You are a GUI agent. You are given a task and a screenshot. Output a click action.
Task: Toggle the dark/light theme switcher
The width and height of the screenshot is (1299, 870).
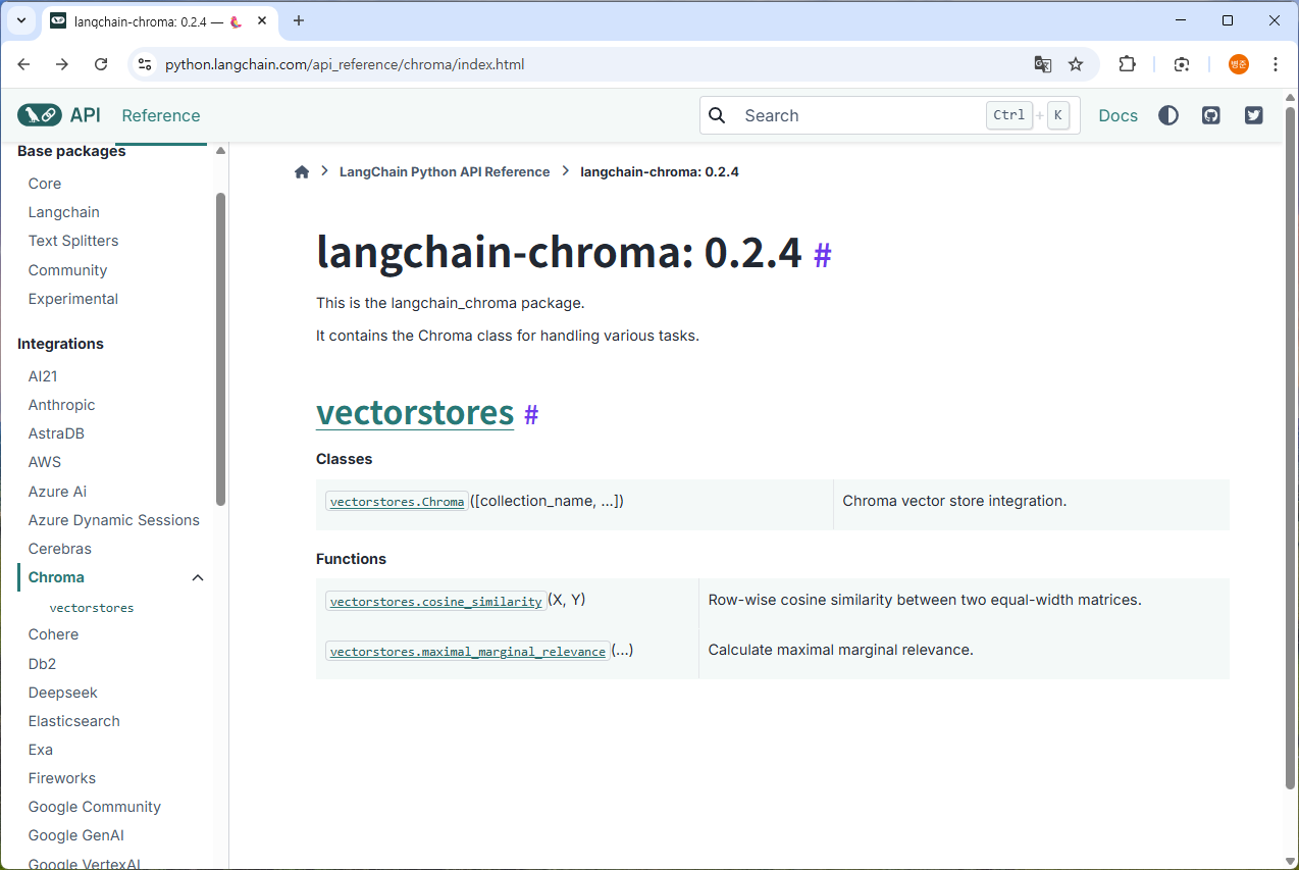point(1168,115)
